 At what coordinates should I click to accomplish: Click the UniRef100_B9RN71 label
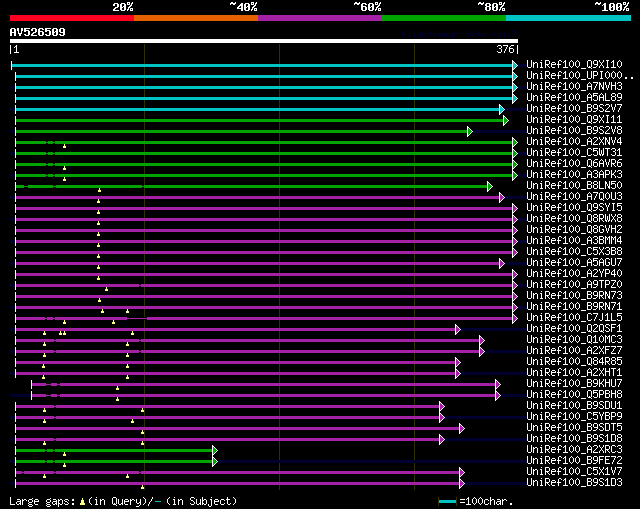pyautogui.click(x=574, y=307)
